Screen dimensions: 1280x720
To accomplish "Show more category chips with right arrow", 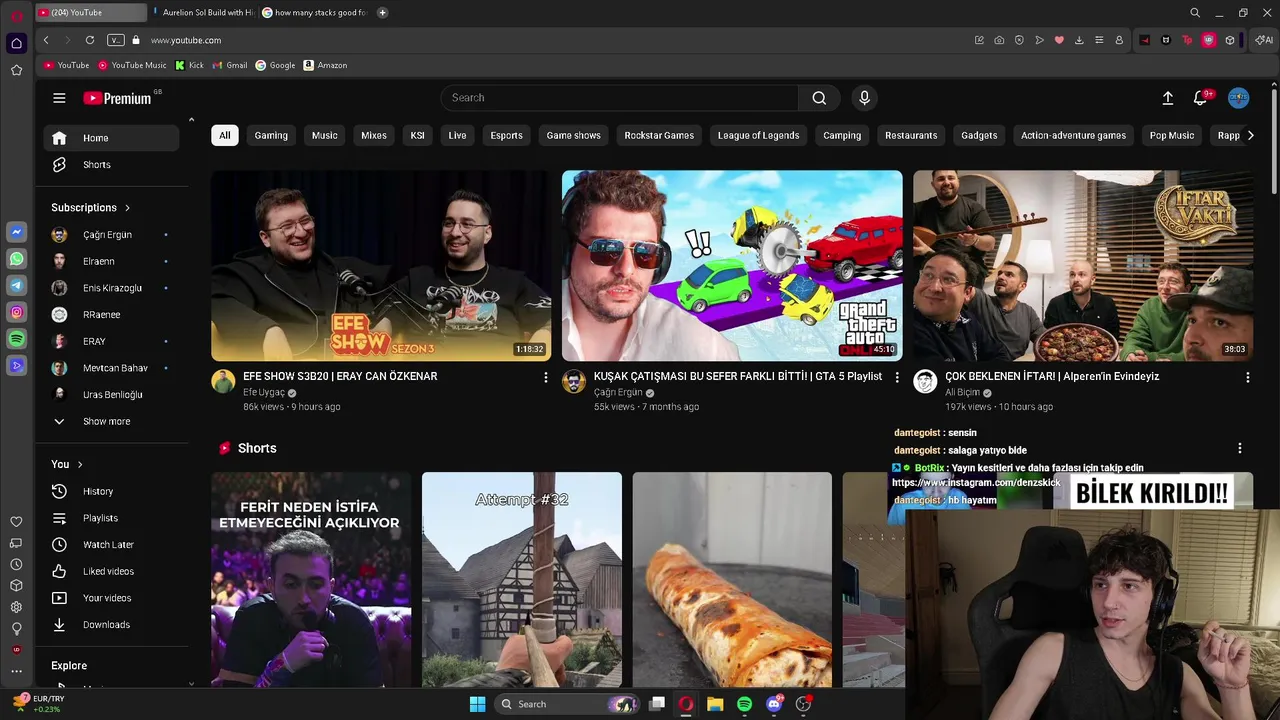I will 1250,135.
